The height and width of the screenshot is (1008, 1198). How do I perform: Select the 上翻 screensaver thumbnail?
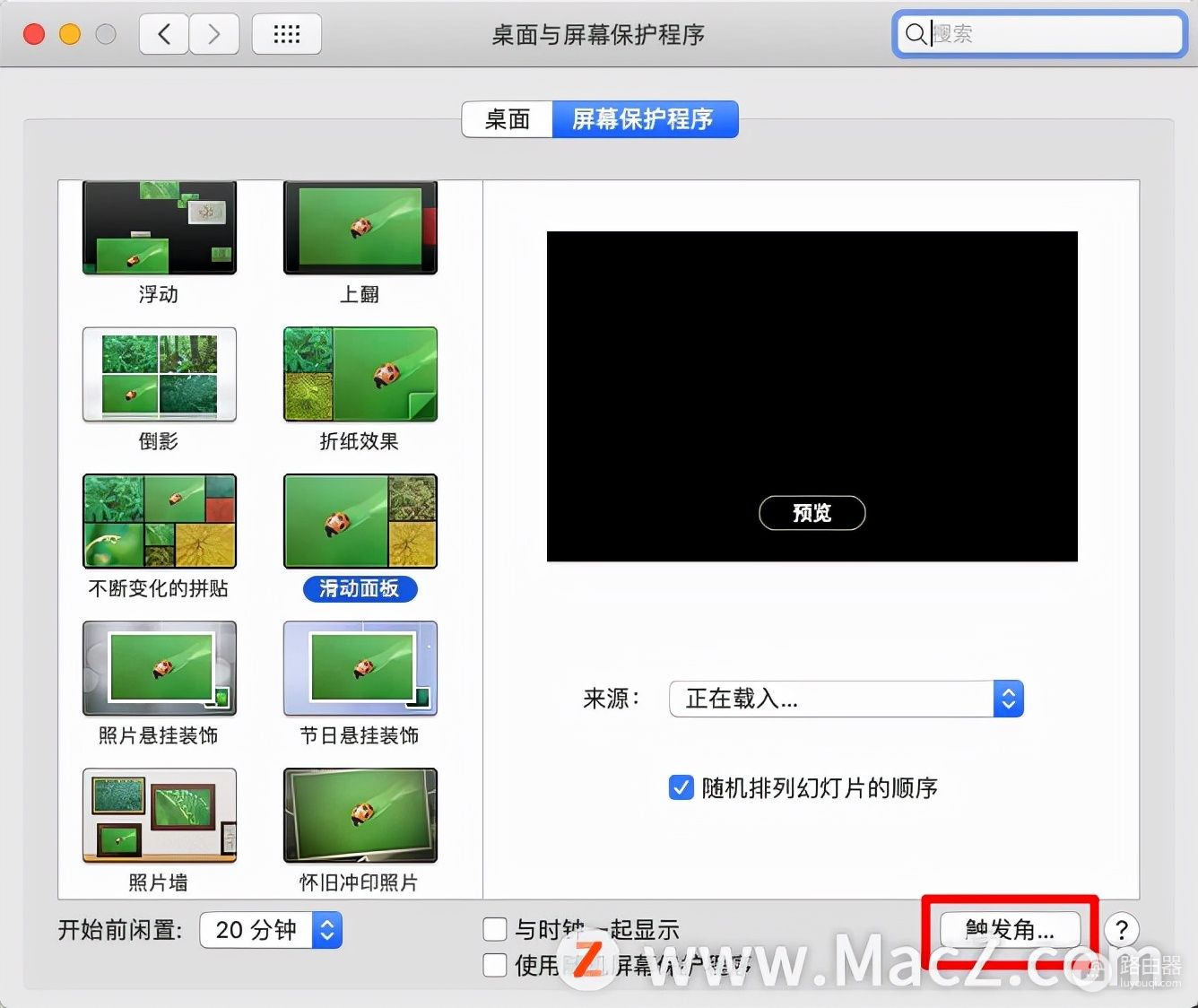[360, 228]
